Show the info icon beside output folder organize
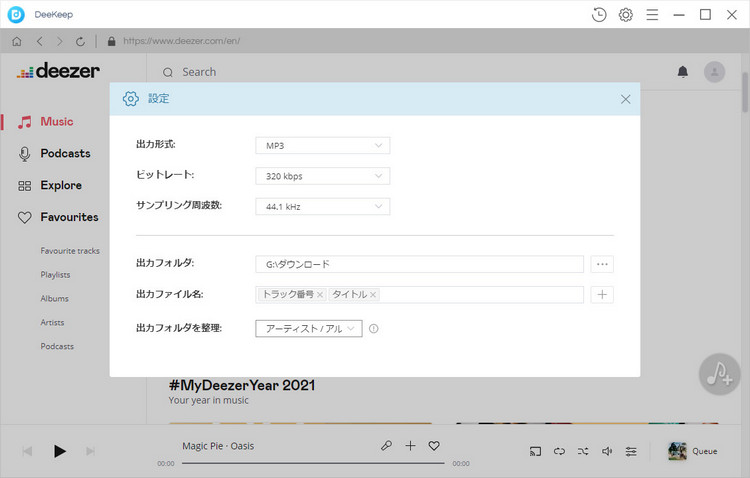 pos(374,329)
